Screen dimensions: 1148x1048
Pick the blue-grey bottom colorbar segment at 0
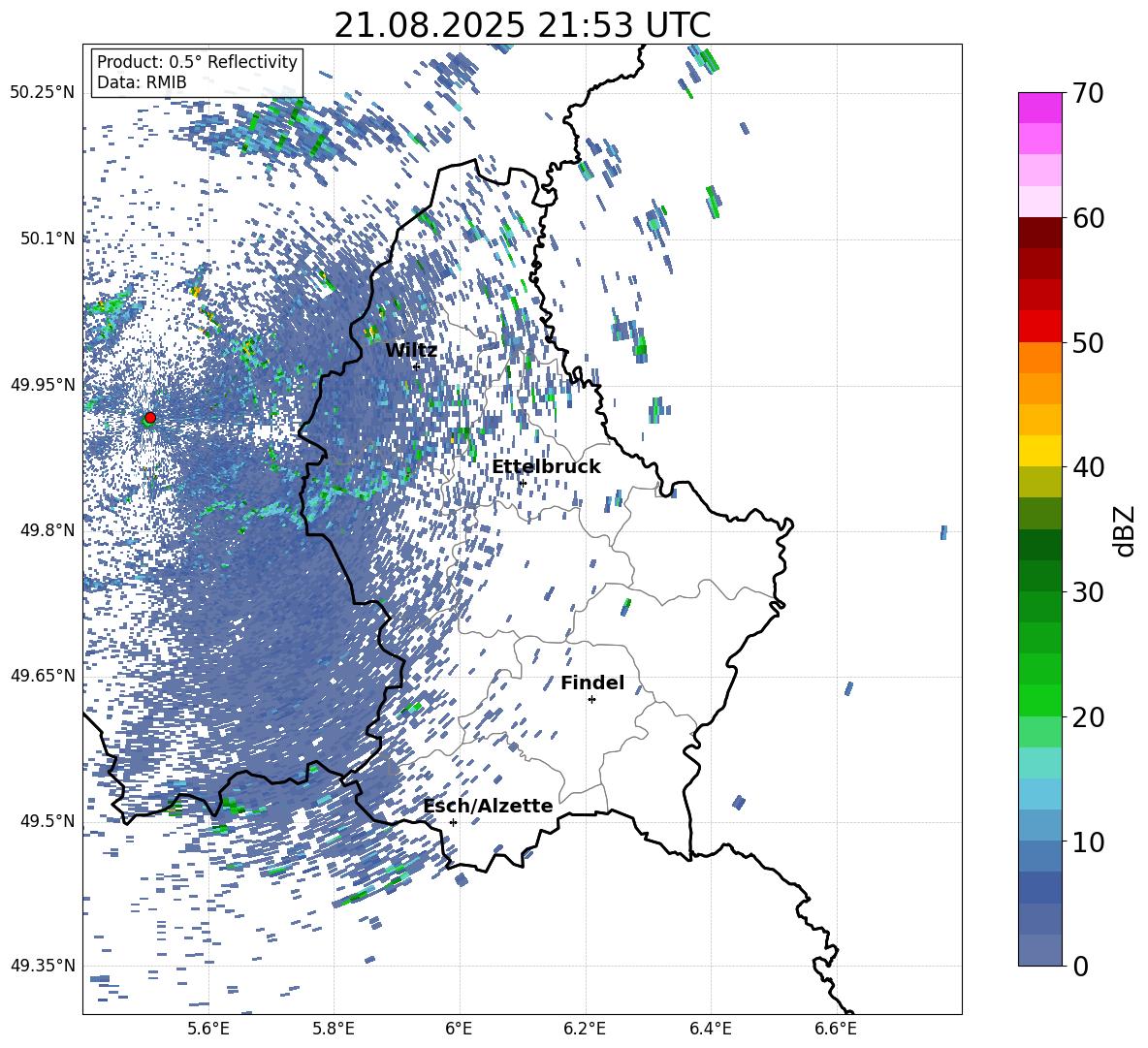[1039, 950]
